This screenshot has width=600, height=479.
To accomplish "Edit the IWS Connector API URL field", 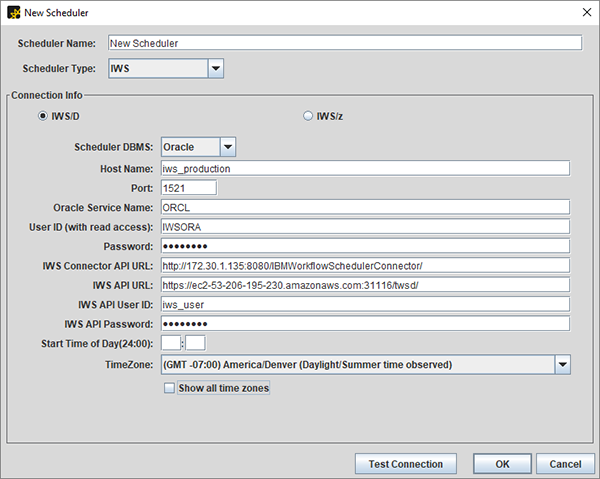I will pos(364,265).
